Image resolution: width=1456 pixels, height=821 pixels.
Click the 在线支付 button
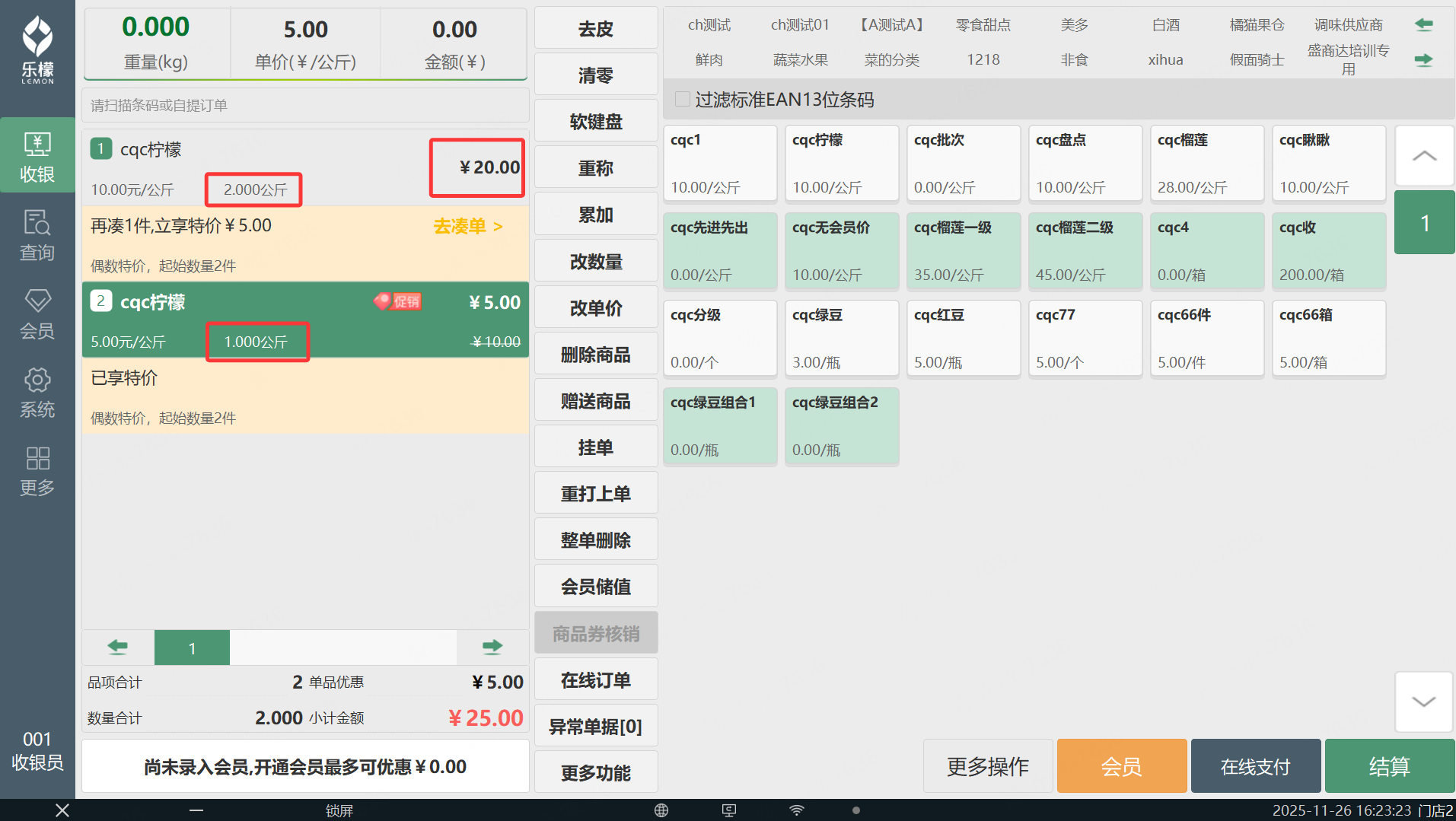(x=1256, y=766)
